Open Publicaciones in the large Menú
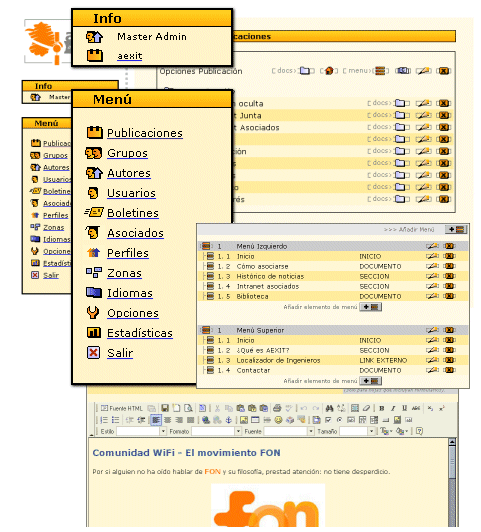This screenshot has width=481, height=532. [x=145, y=133]
